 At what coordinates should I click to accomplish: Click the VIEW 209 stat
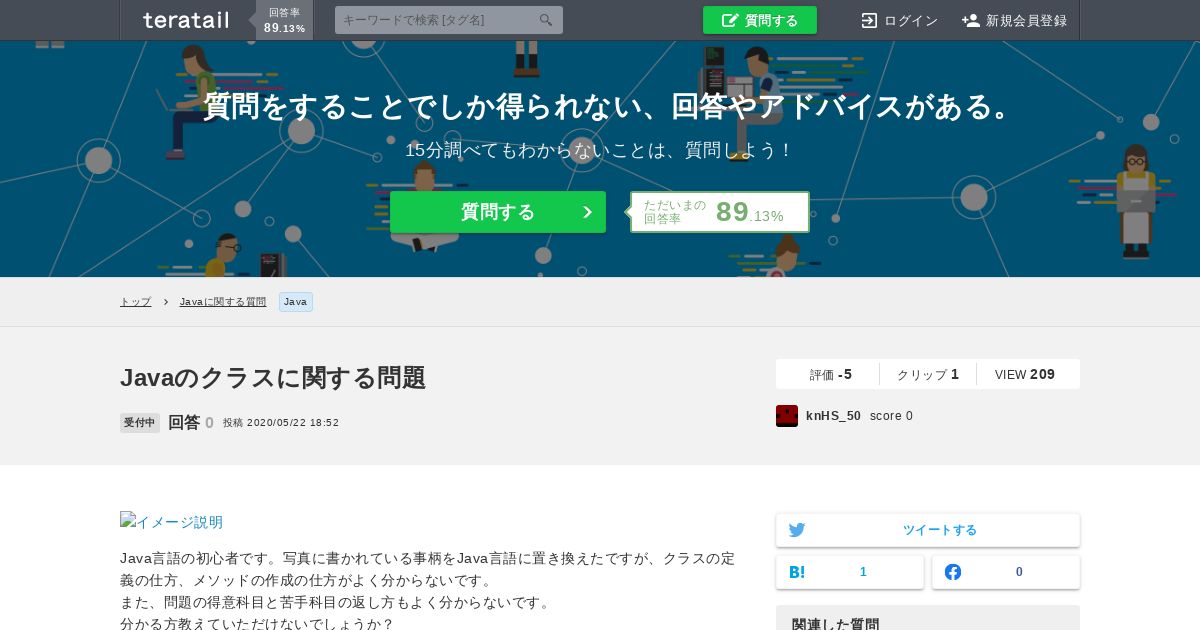pyautogui.click(x=1025, y=374)
